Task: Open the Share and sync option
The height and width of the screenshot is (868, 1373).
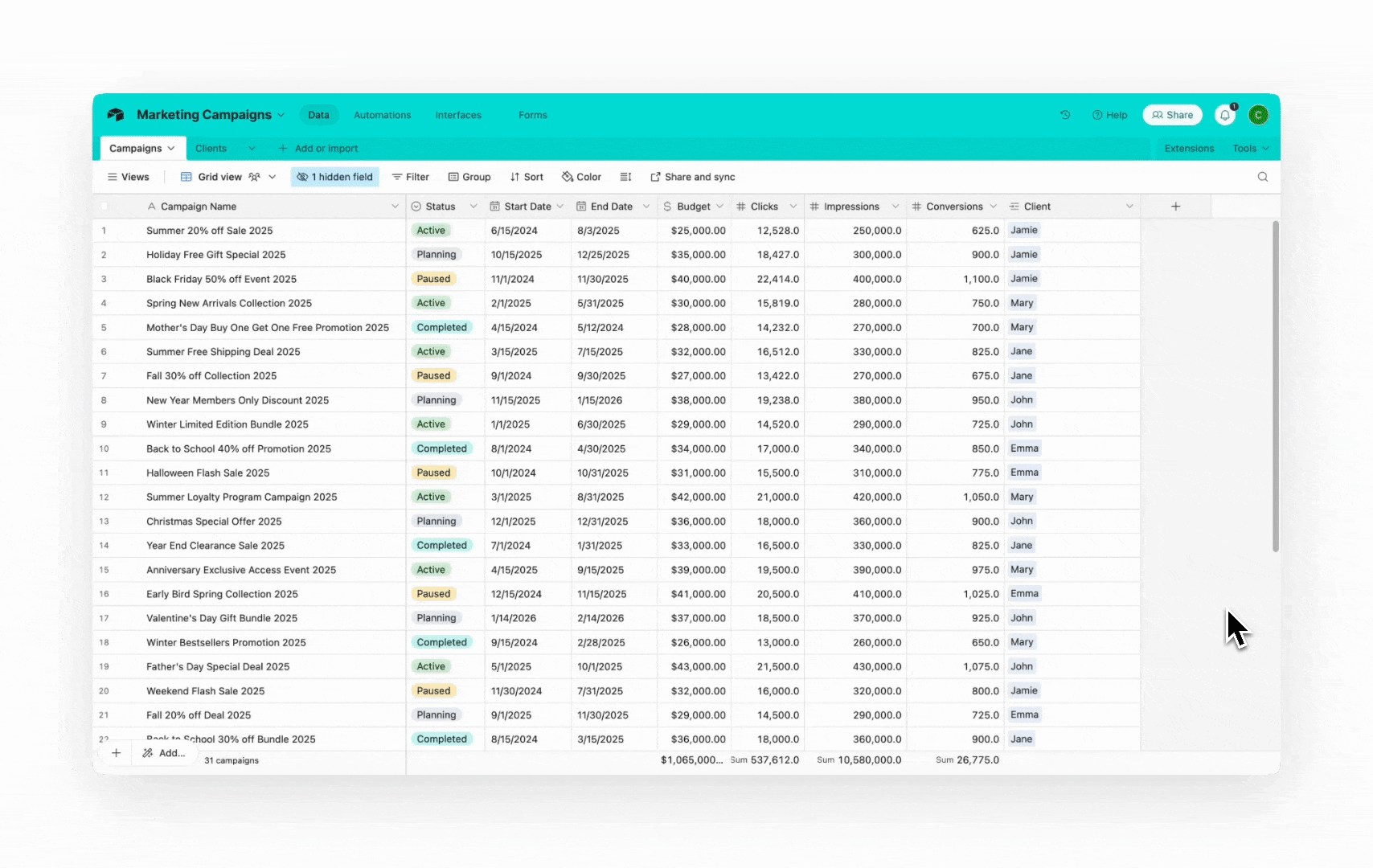Action: 692,177
